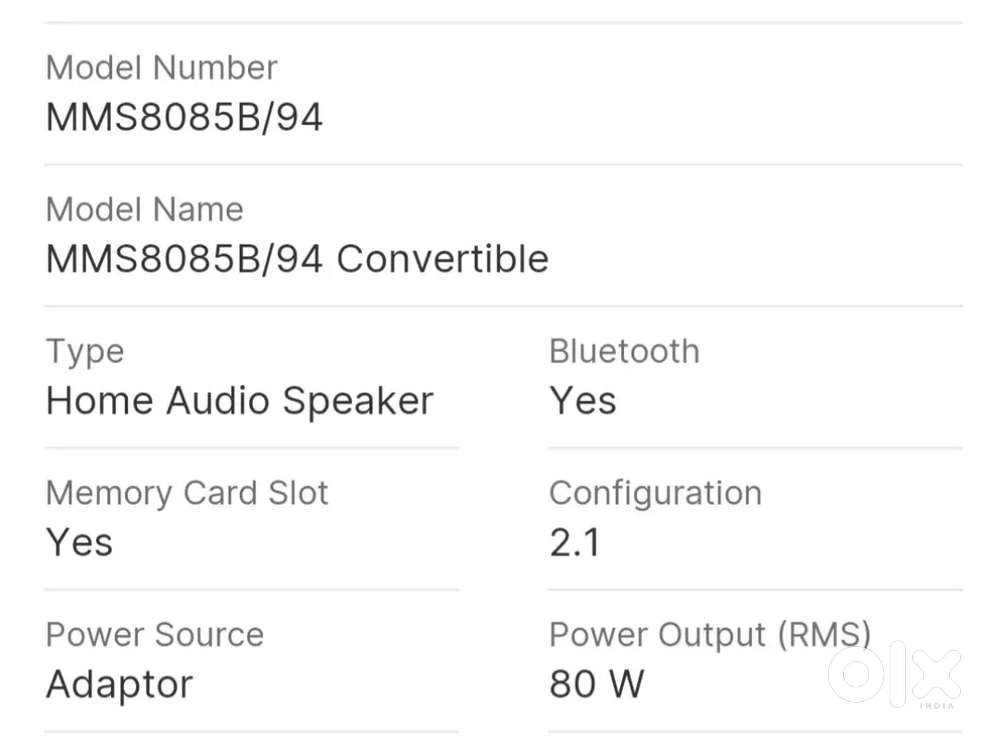
Task: Click the Model Name label
Action: click(x=145, y=210)
